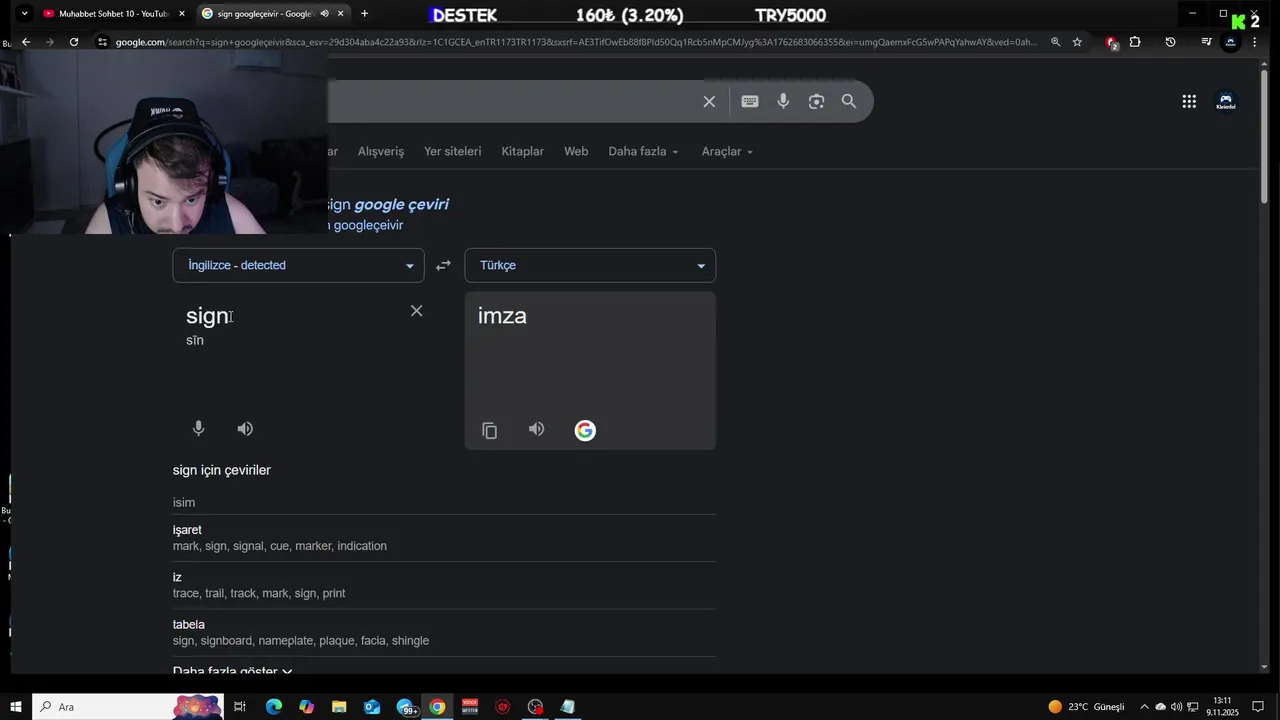
Task: Open the Windows Start menu
Action: click(16, 707)
